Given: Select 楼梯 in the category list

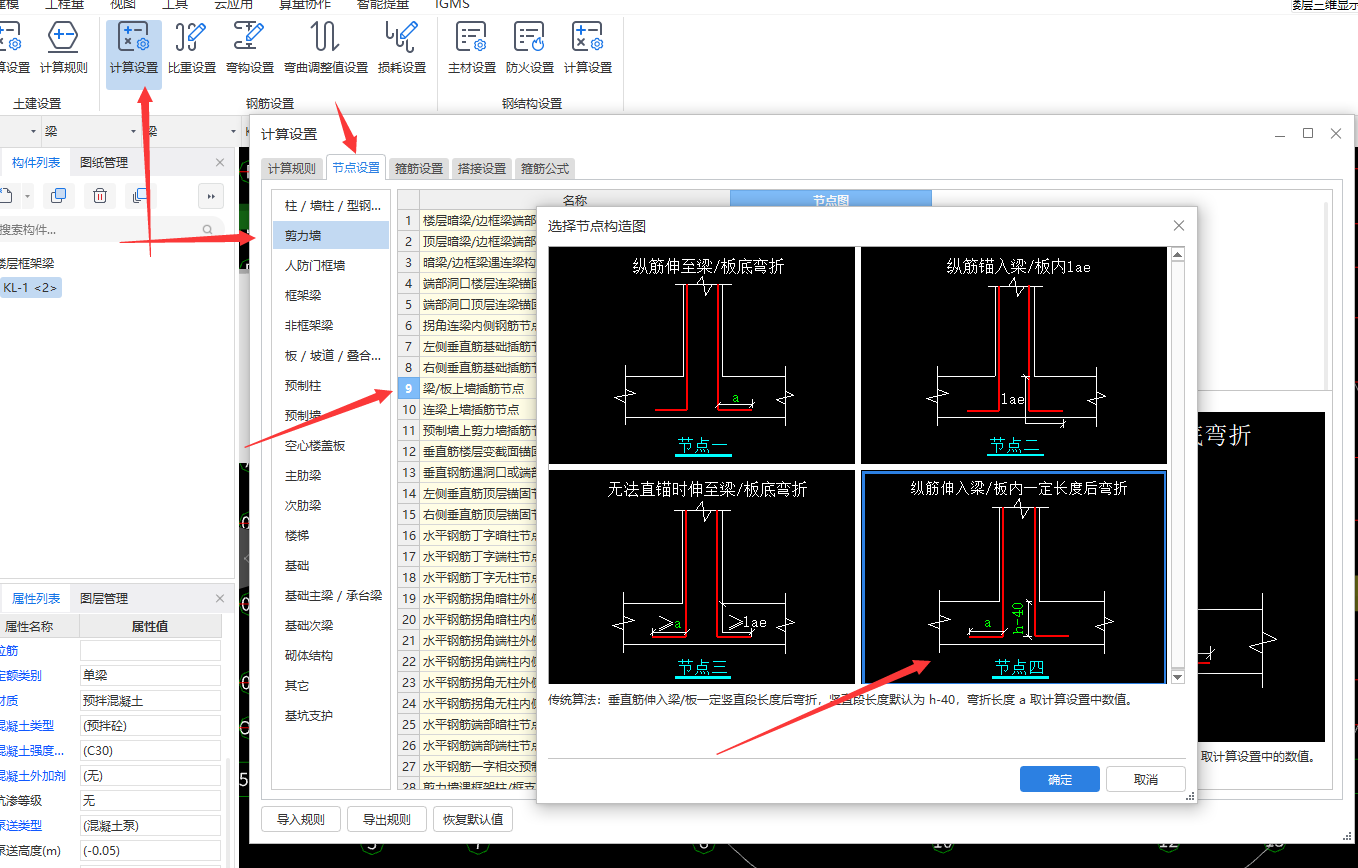Looking at the screenshot, I should [x=330, y=535].
